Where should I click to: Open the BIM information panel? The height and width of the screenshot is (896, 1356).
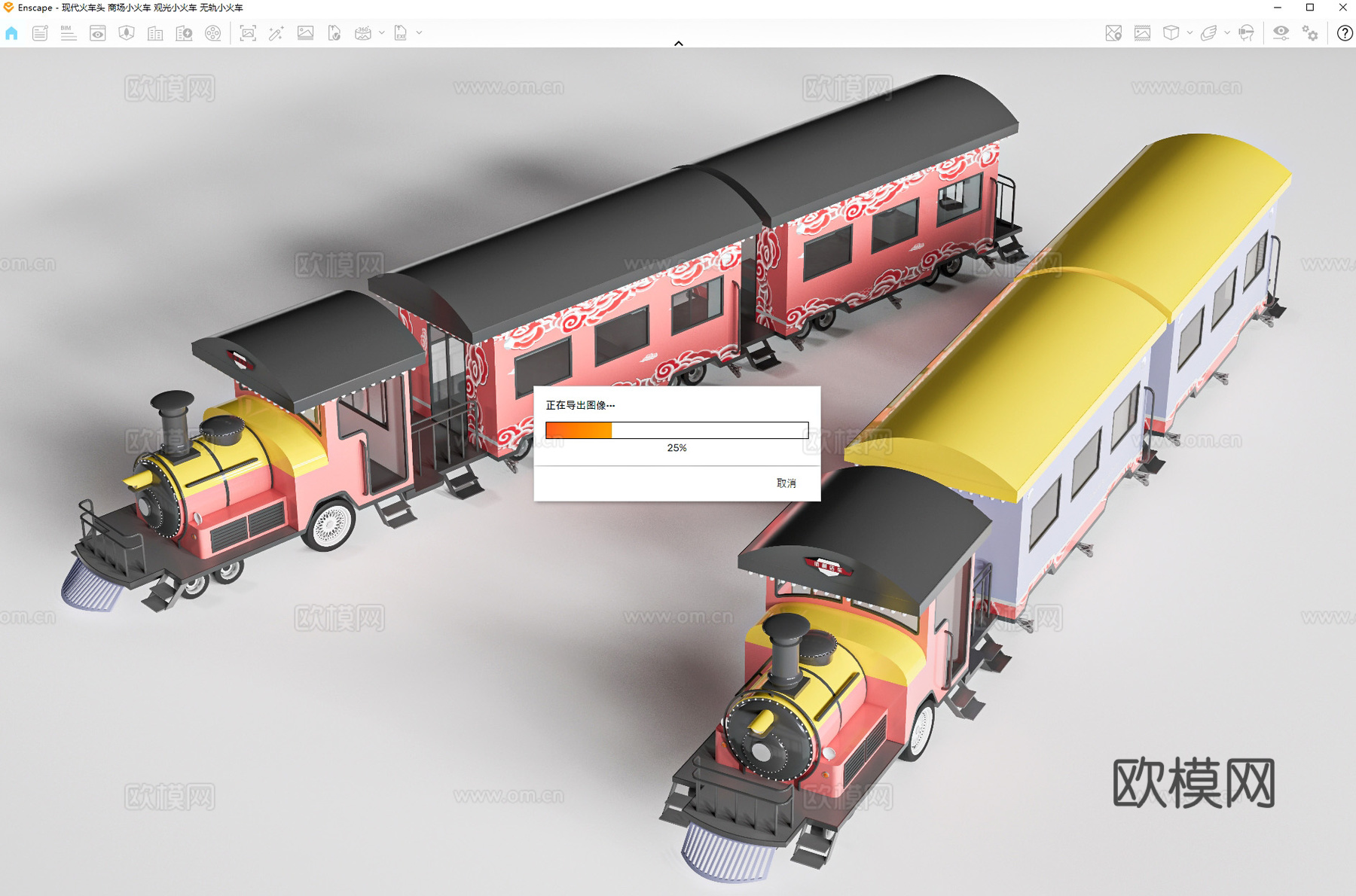(x=69, y=33)
